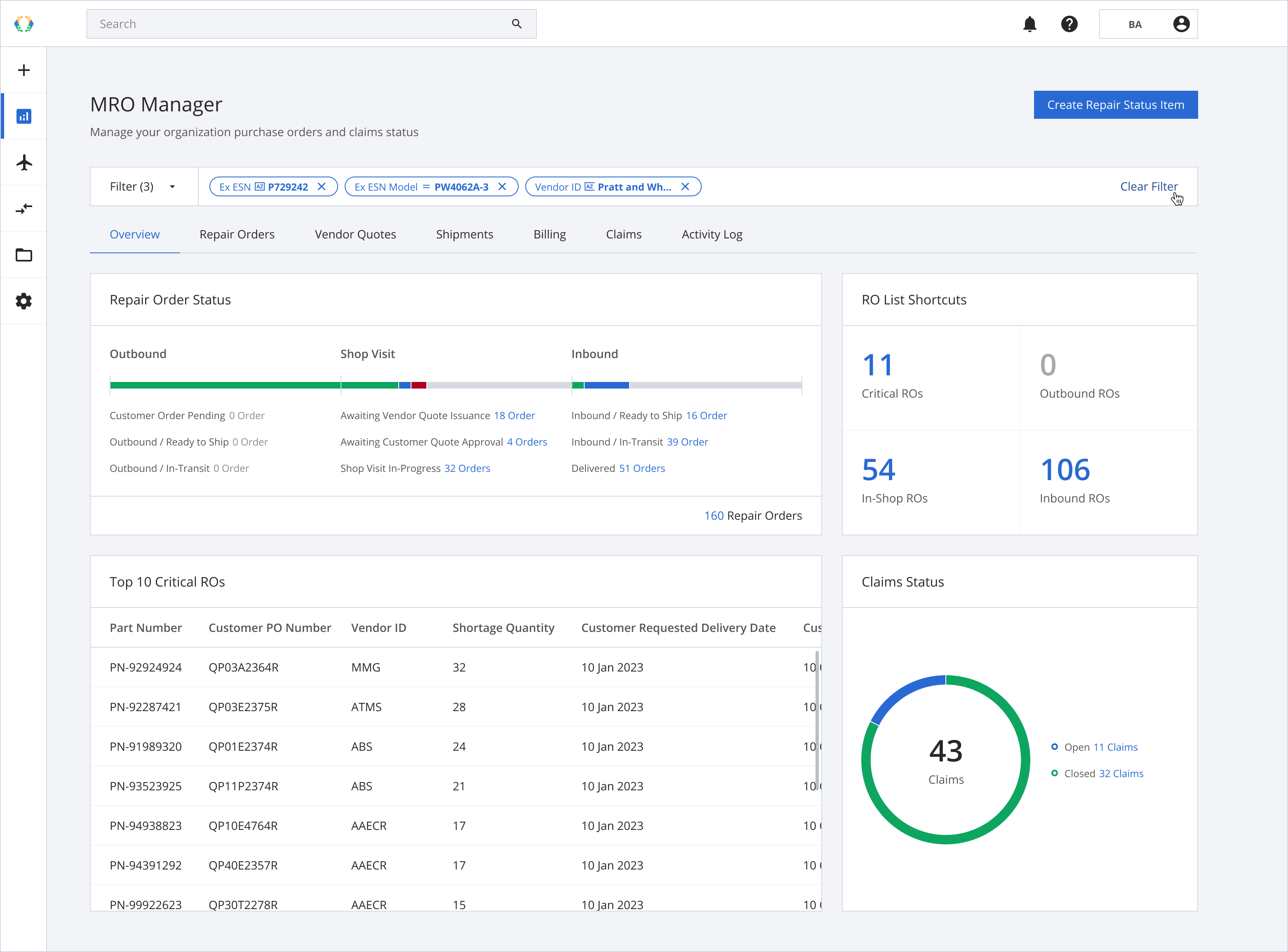Viewport: 1288px width, 952px height.
Task: Open the folder sidebar icon
Action: [24, 255]
